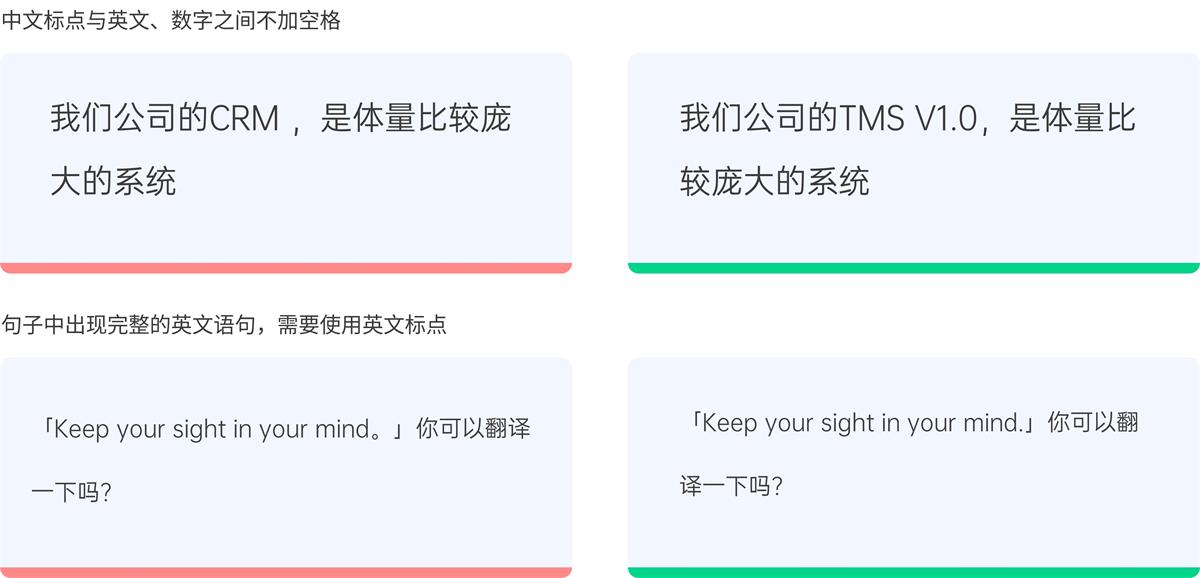Click the green bar under the TMS card
The width and height of the screenshot is (1200, 578).
point(913,268)
